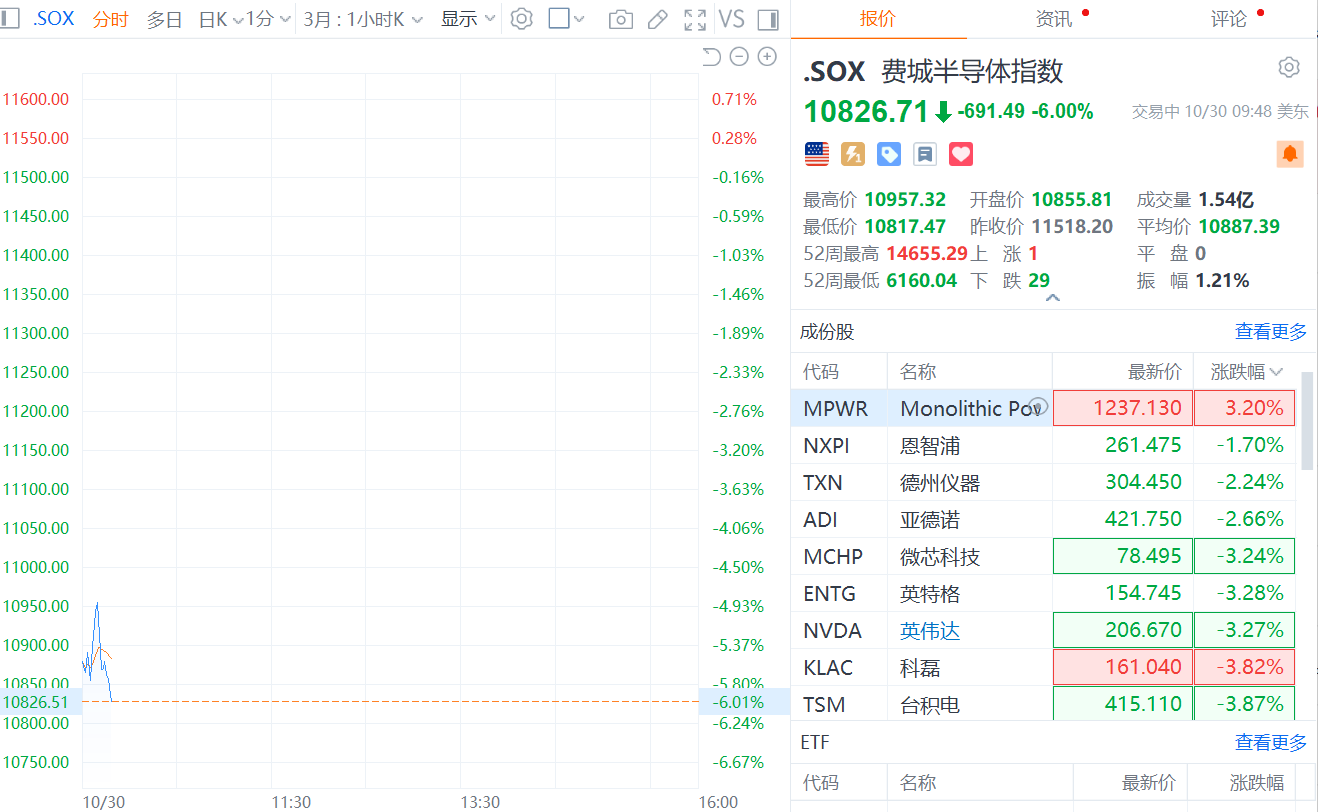Click the lightning Level 1 badge icon
This screenshot has width=1318, height=812.
pyautogui.click(x=853, y=154)
